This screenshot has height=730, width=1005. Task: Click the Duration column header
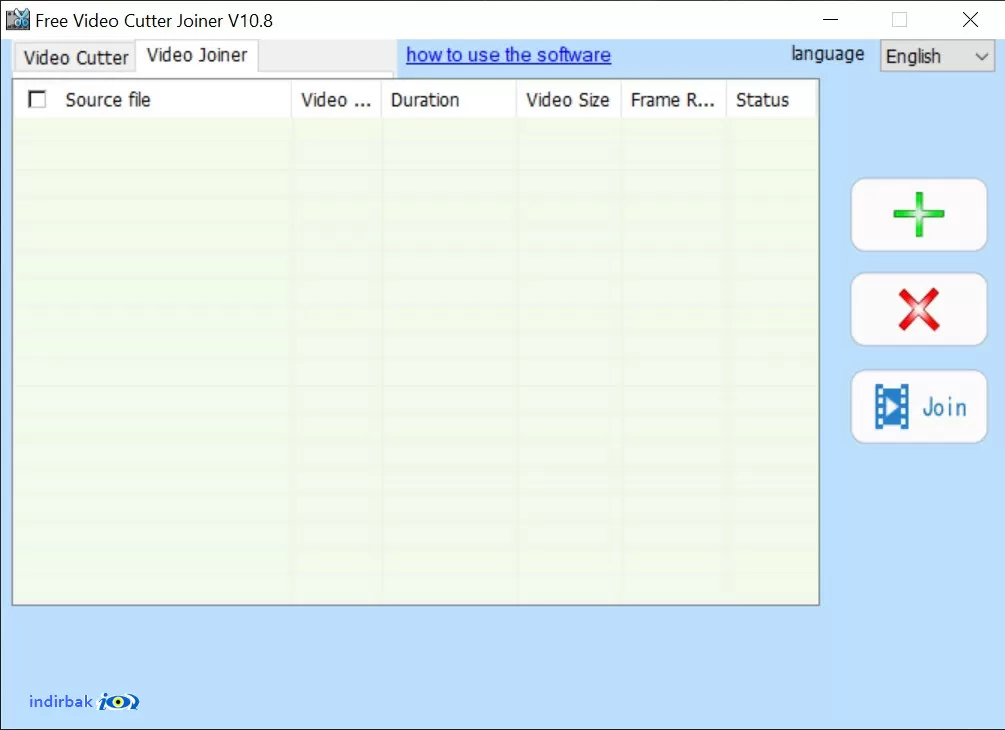point(449,99)
